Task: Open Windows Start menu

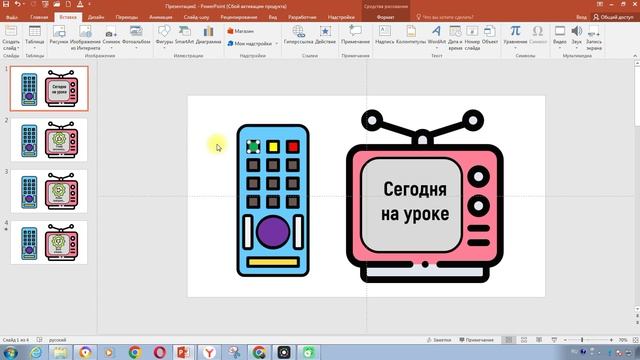Action: [x=10, y=352]
